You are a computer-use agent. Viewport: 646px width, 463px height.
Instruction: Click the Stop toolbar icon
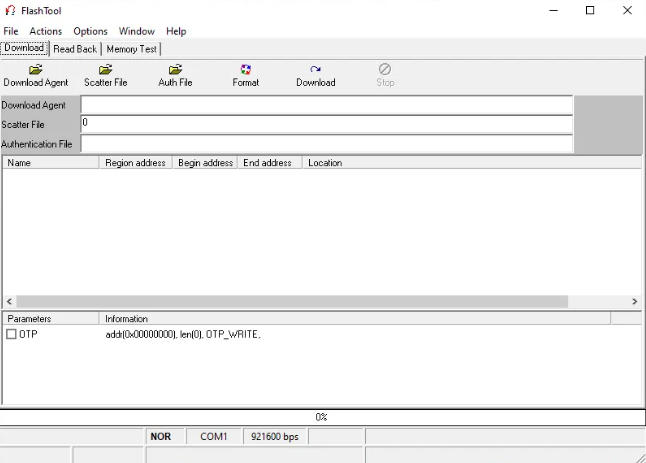[385, 69]
